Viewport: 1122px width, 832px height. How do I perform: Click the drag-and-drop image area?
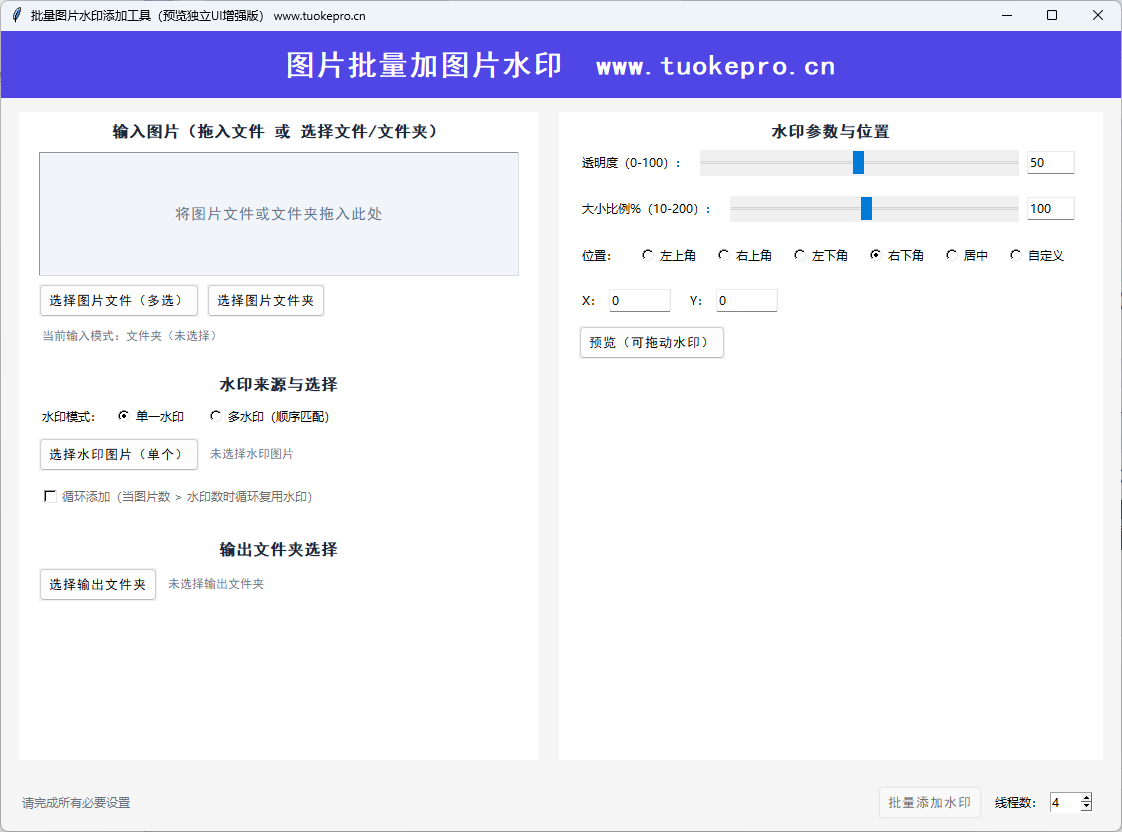[279, 214]
